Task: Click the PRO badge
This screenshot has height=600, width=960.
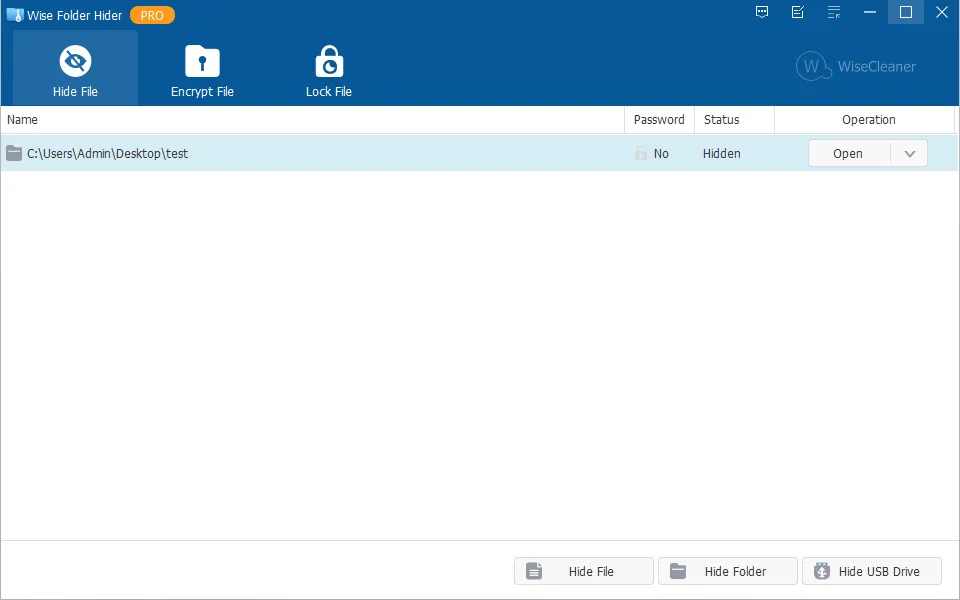Action: 152,15
